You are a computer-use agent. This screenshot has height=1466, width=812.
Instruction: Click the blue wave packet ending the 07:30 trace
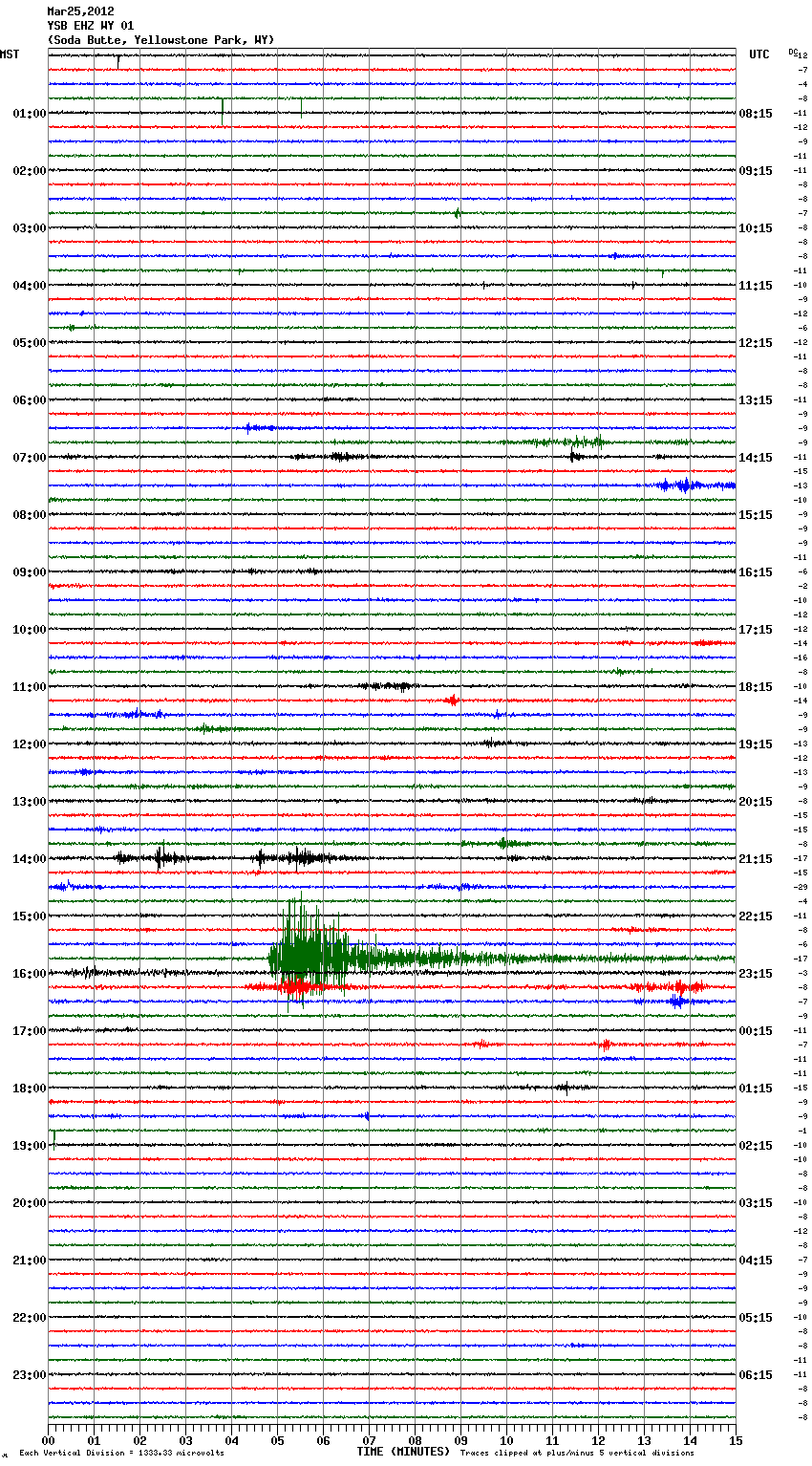click(x=695, y=485)
